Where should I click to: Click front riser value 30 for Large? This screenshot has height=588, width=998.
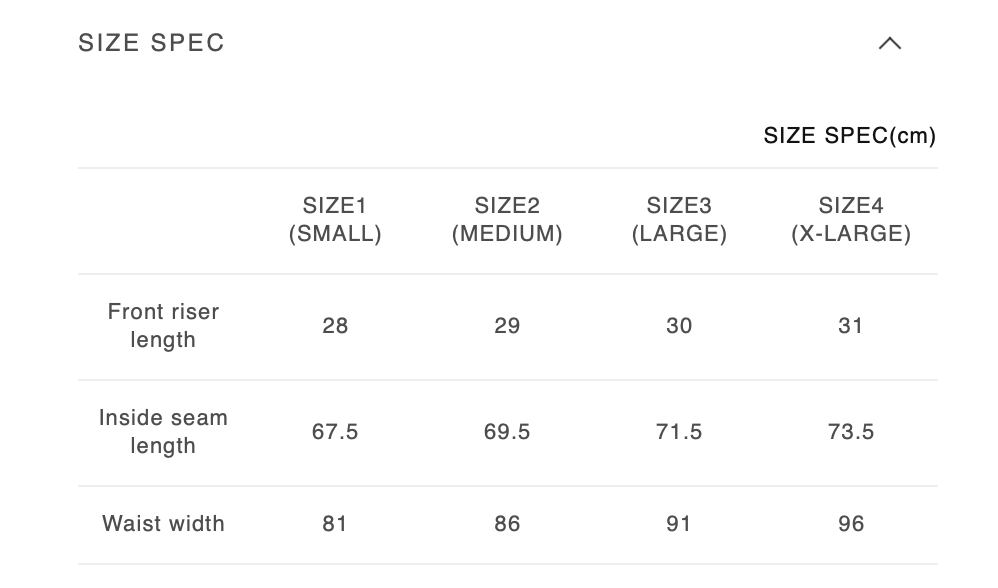coord(679,326)
